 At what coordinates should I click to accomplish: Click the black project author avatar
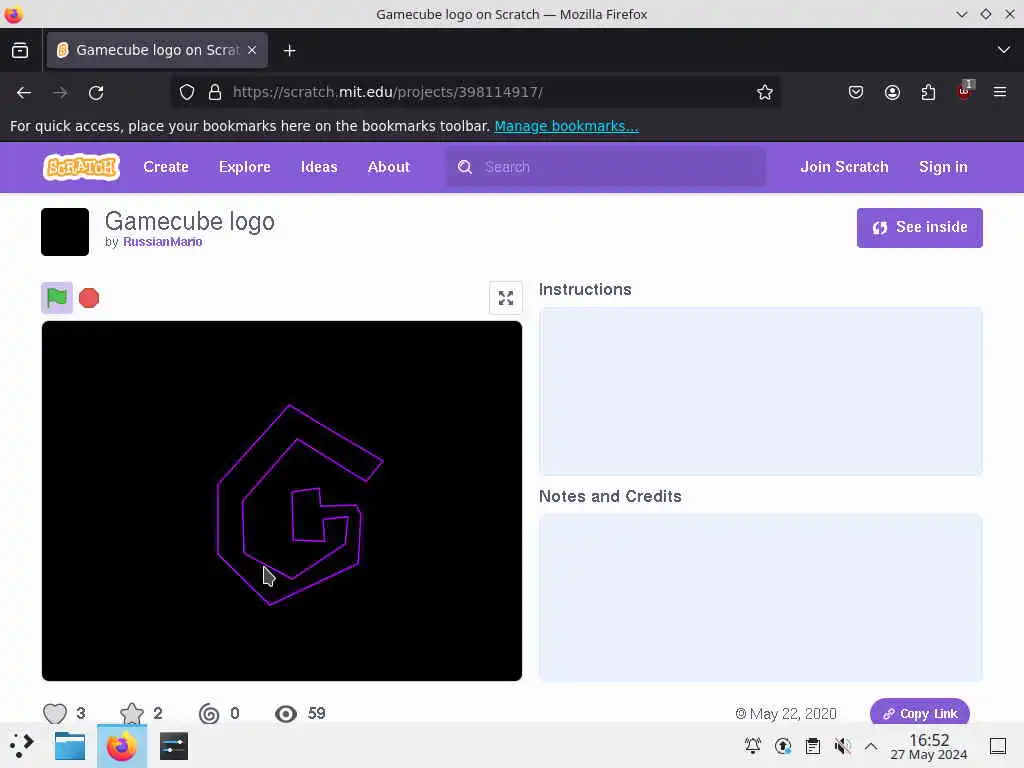tap(65, 232)
